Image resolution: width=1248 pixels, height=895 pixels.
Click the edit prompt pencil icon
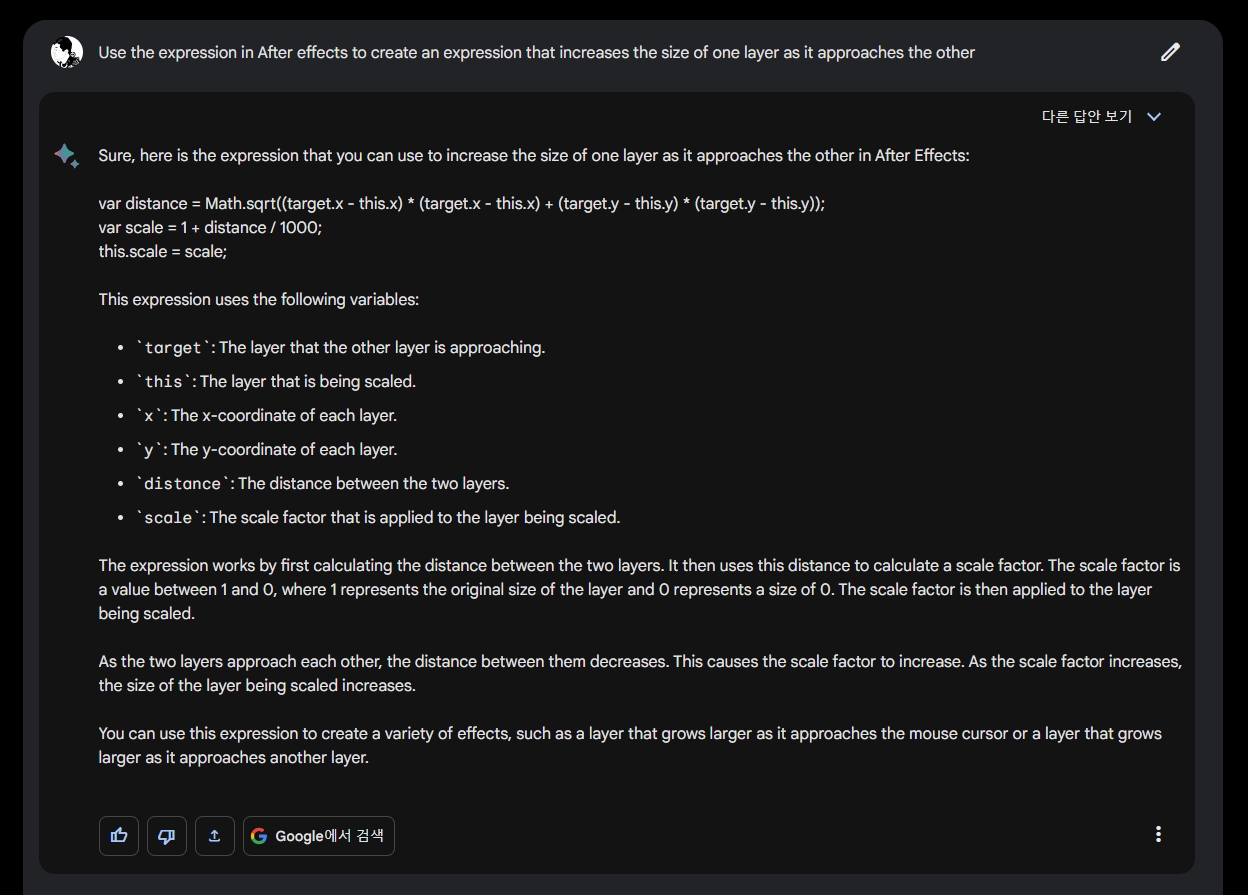click(1170, 52)
